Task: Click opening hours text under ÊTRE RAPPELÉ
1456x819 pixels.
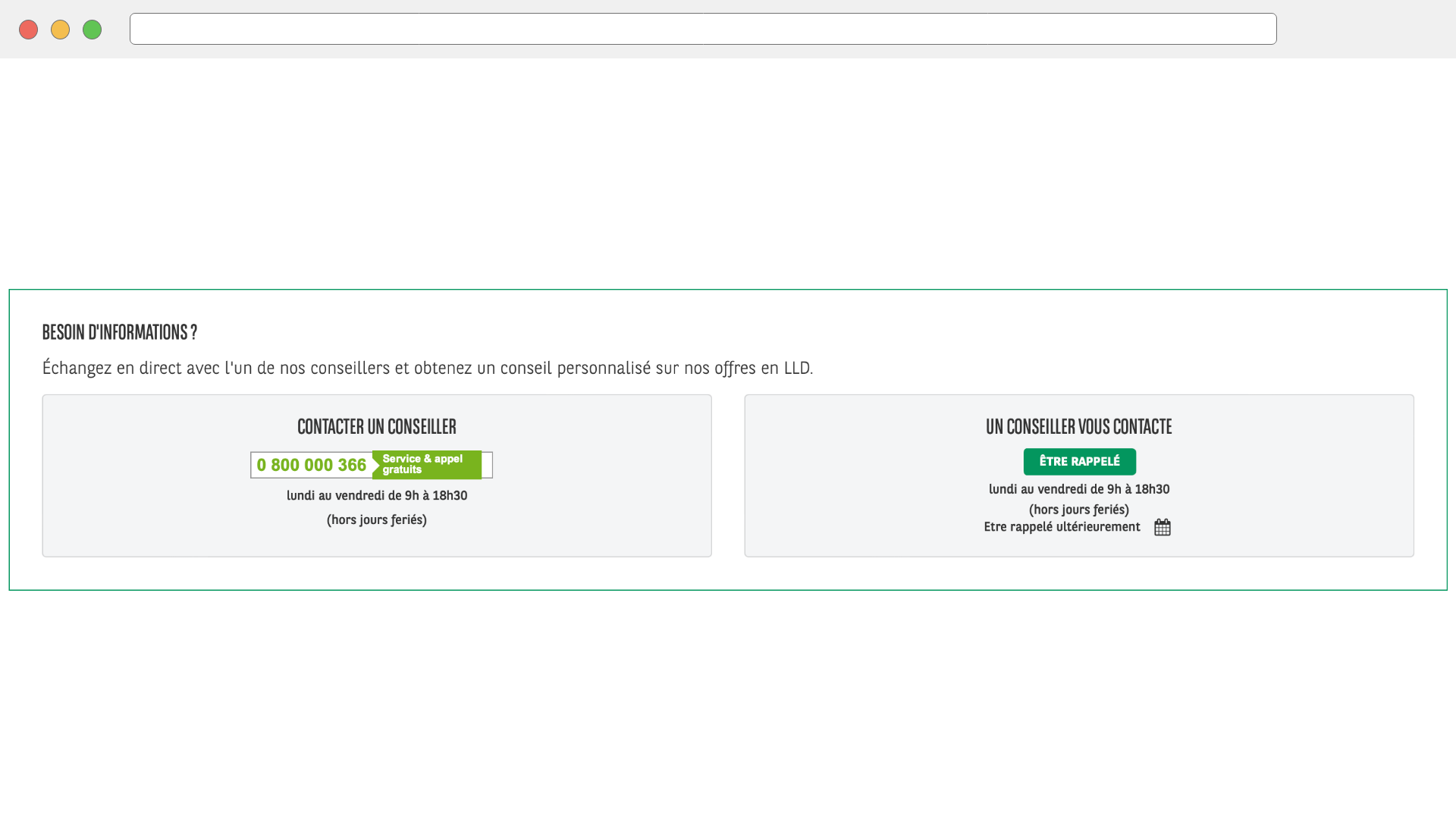Action: (1078, 490)
